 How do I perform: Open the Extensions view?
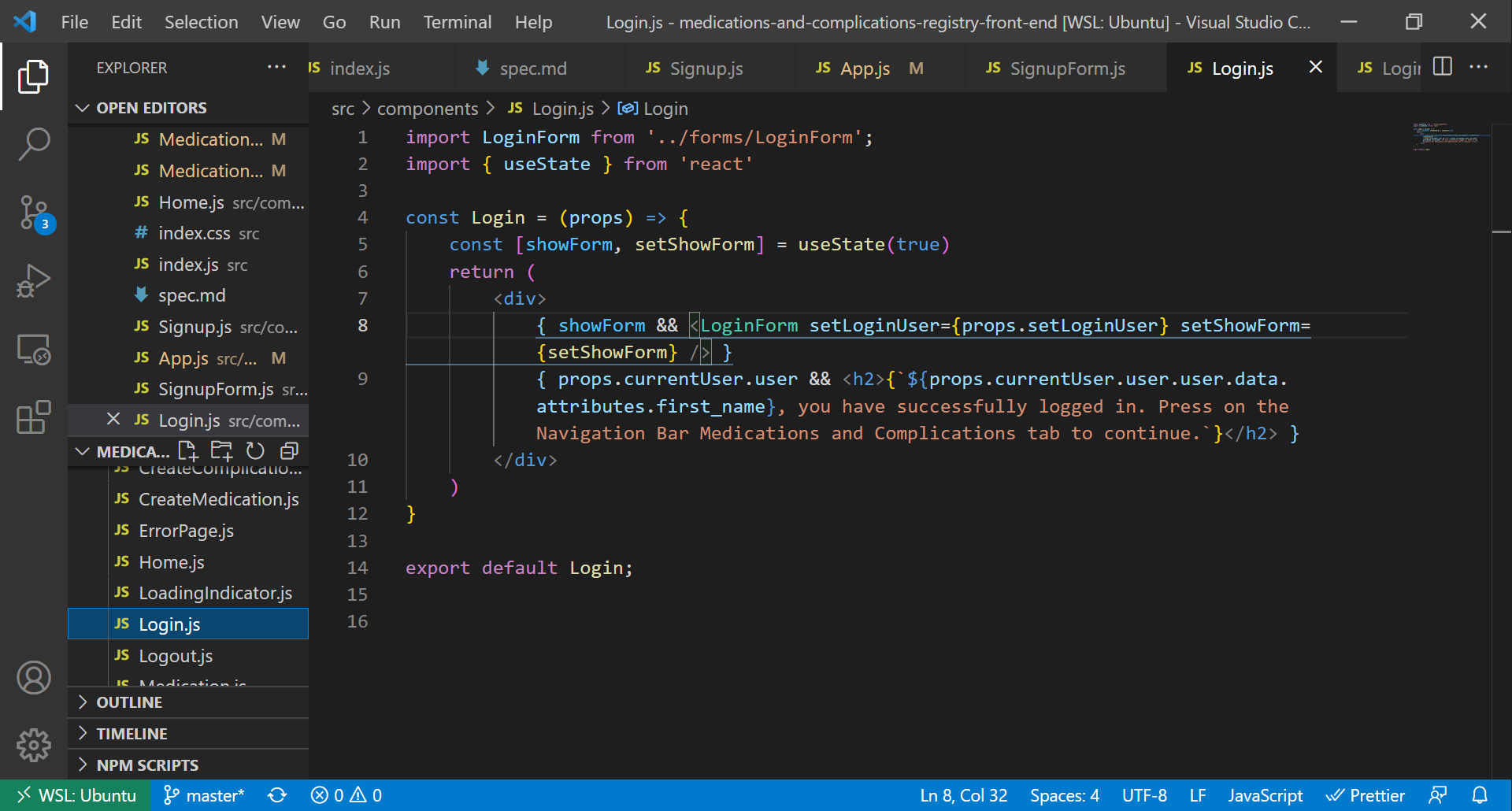(34, 417)
